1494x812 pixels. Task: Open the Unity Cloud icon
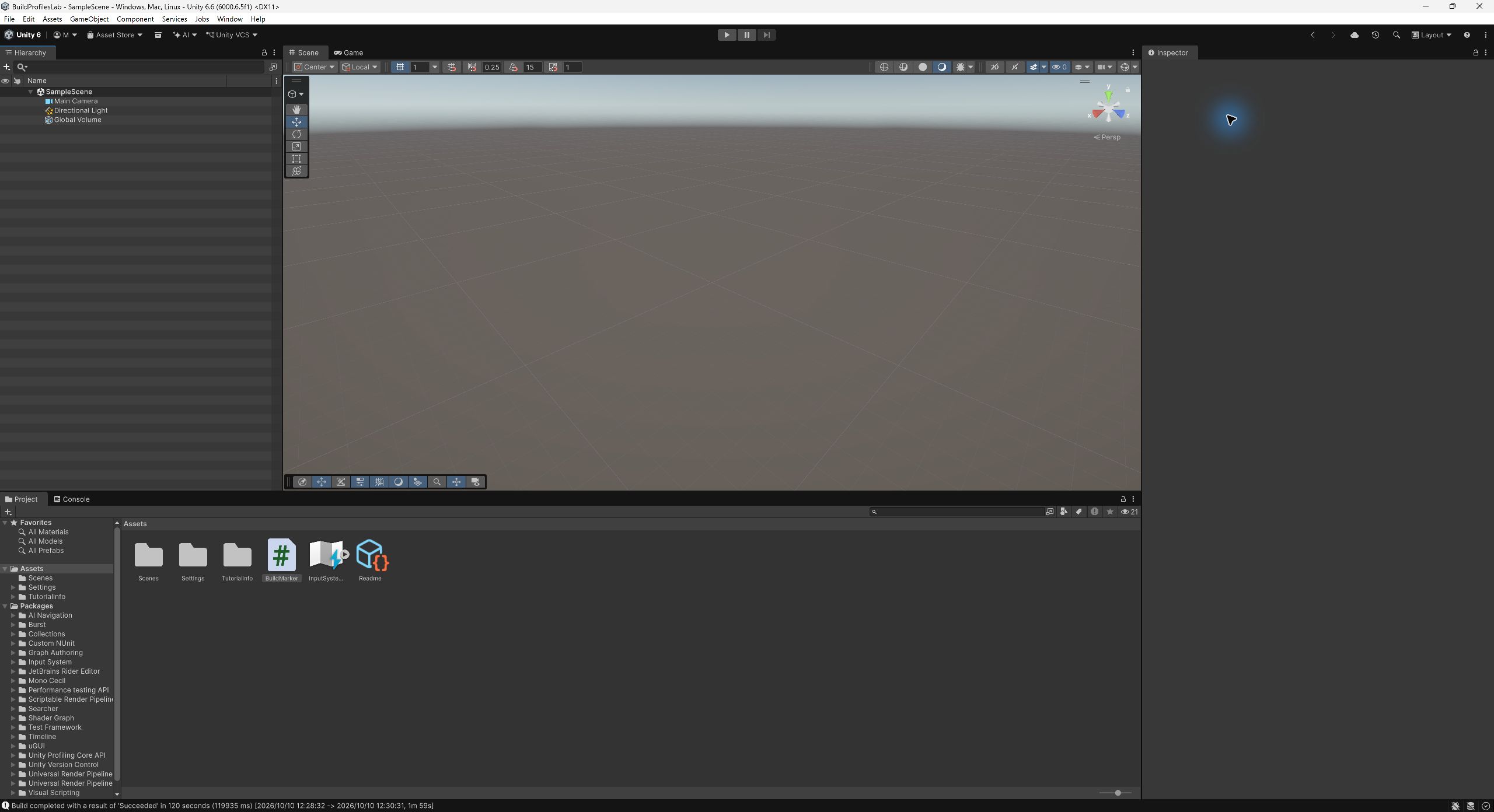(1355, 35)
